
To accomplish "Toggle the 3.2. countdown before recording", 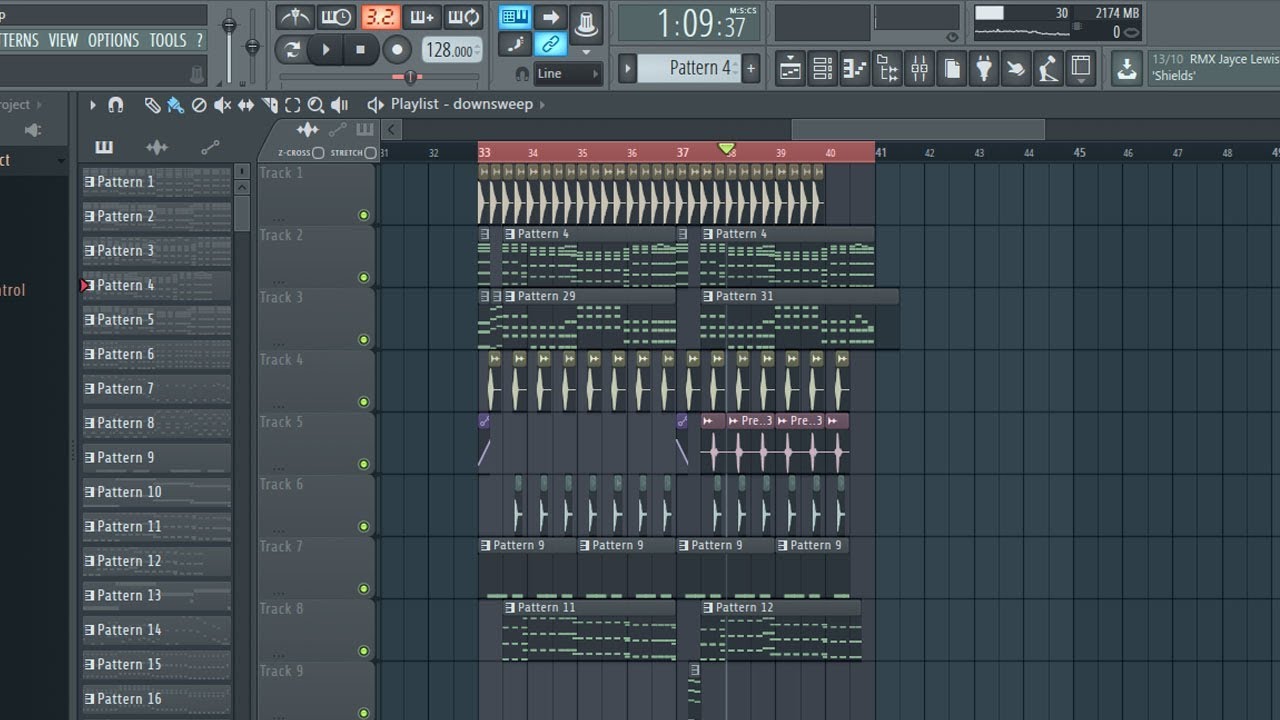I will (x=380, y=17).
